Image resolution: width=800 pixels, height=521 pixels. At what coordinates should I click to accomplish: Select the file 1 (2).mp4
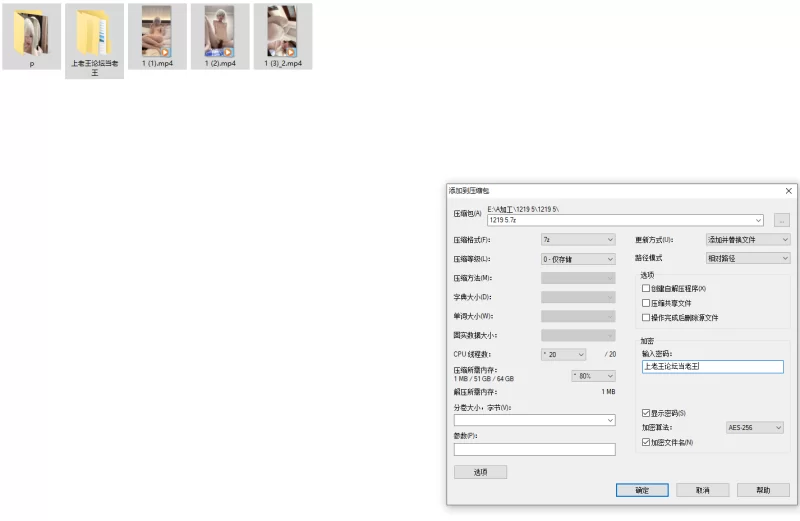(220, 37)
